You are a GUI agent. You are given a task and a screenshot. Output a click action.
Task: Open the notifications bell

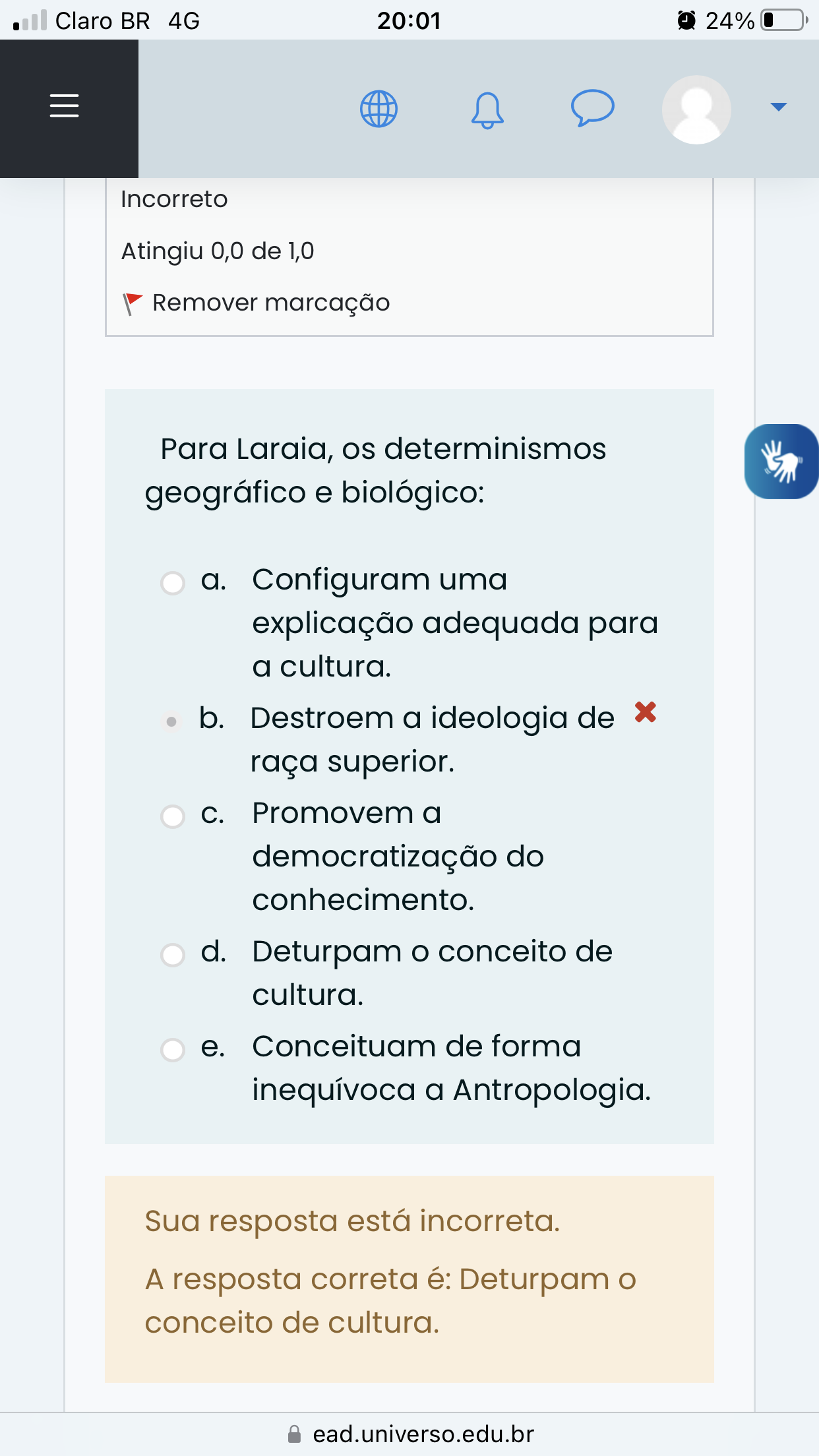click(487, 109)
